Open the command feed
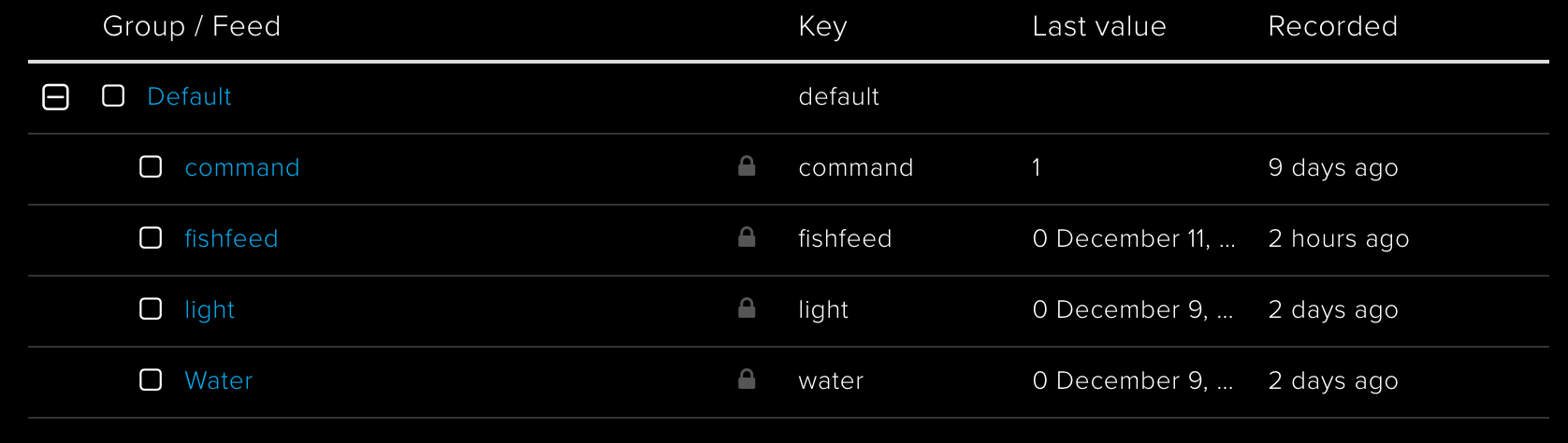Image resolution: width=1568 pixels, height=443 pixels. coord(242,167)
